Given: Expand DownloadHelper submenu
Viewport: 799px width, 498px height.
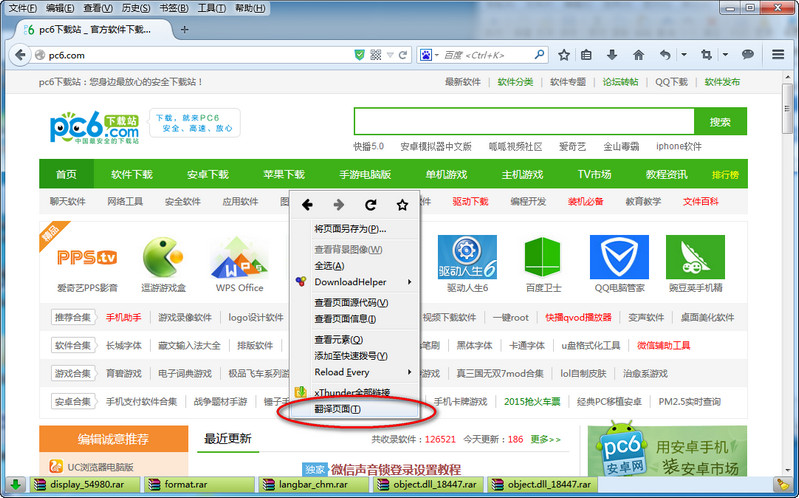Looking at the screenshot, I should click(x=355, y=282).
